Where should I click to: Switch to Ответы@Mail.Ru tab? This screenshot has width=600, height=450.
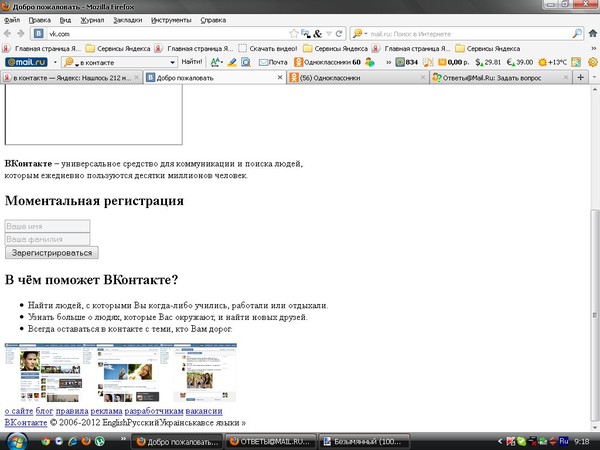tap(501, 78)
